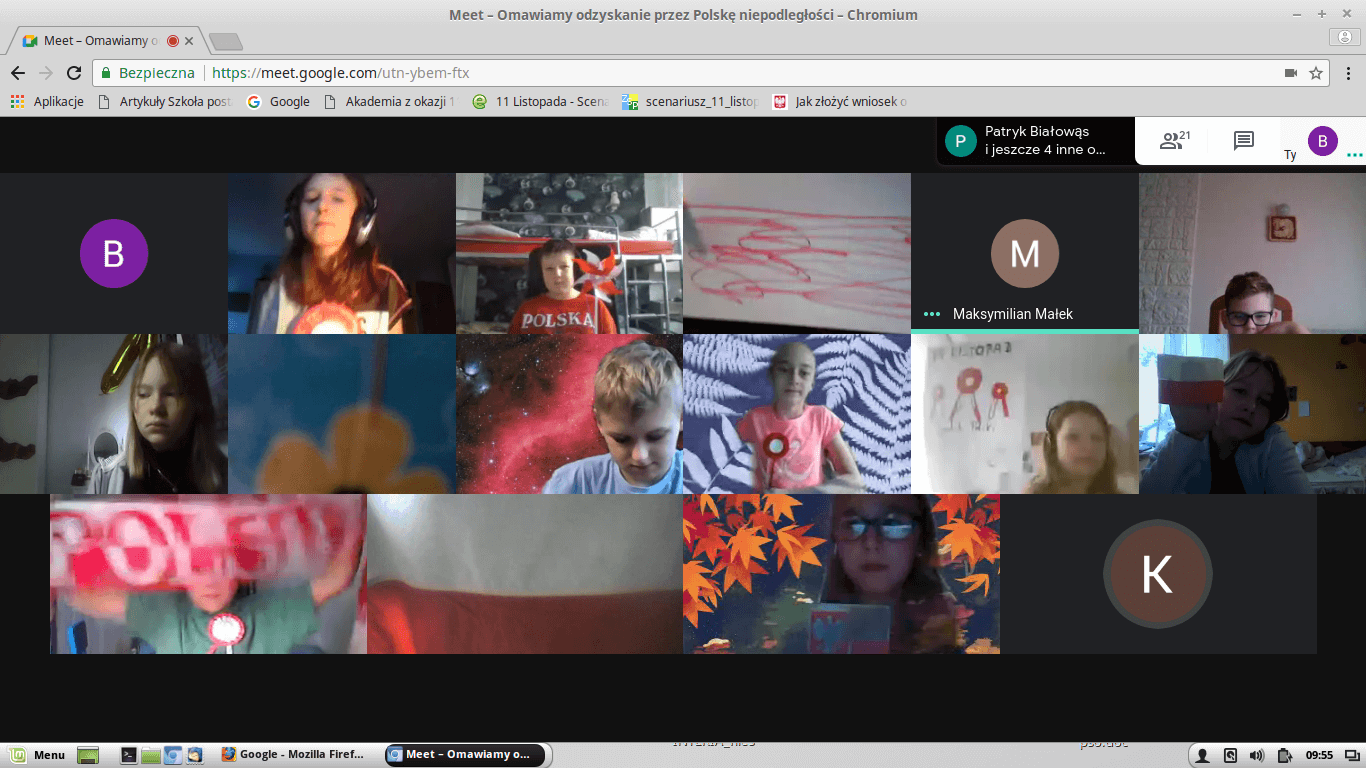Reload the Meet page

click(x=73, y=73)
